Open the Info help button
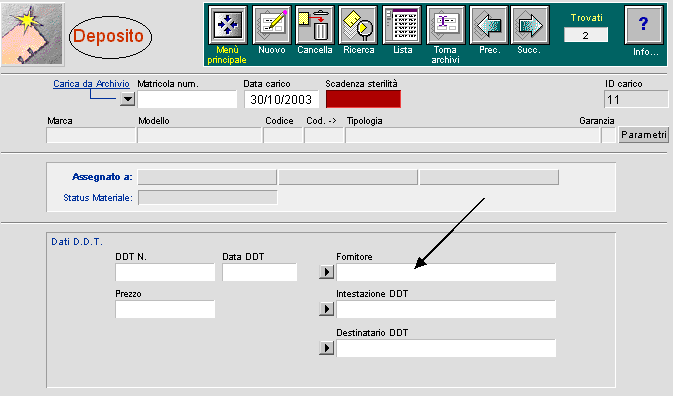Viewport: 673px width, 396px height. tap(643, 25)
